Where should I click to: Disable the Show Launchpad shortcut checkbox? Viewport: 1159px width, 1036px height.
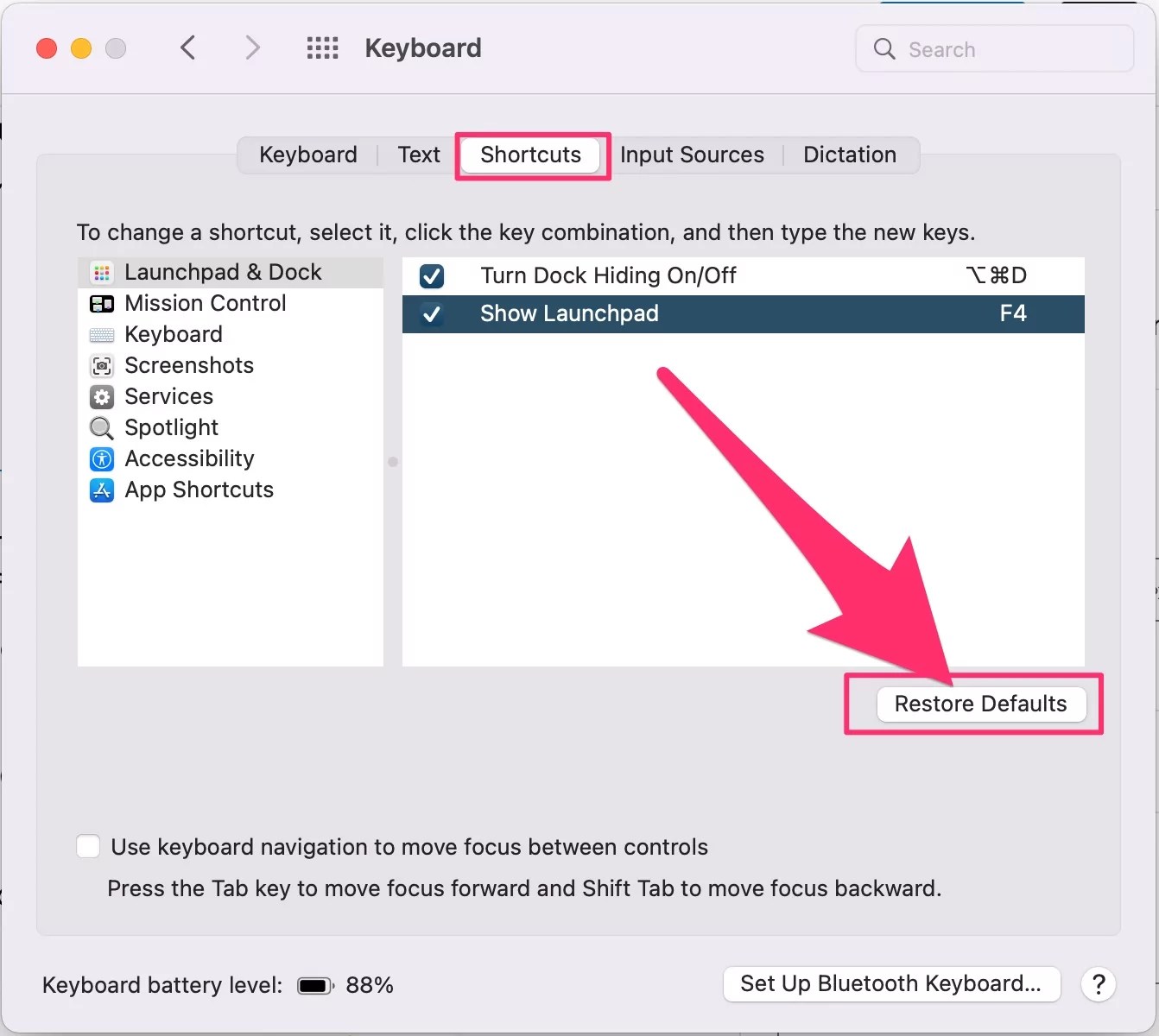click(x=432, y=313)
